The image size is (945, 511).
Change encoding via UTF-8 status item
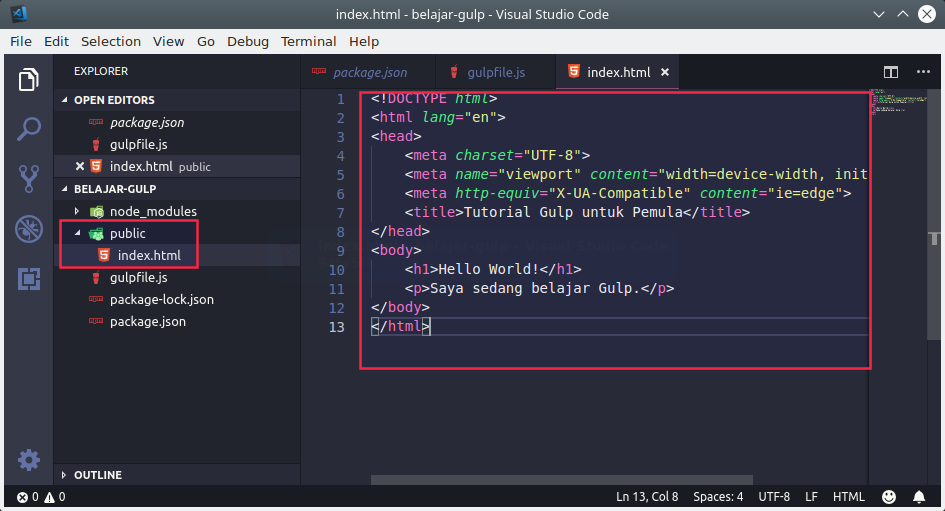click(774, 497)
